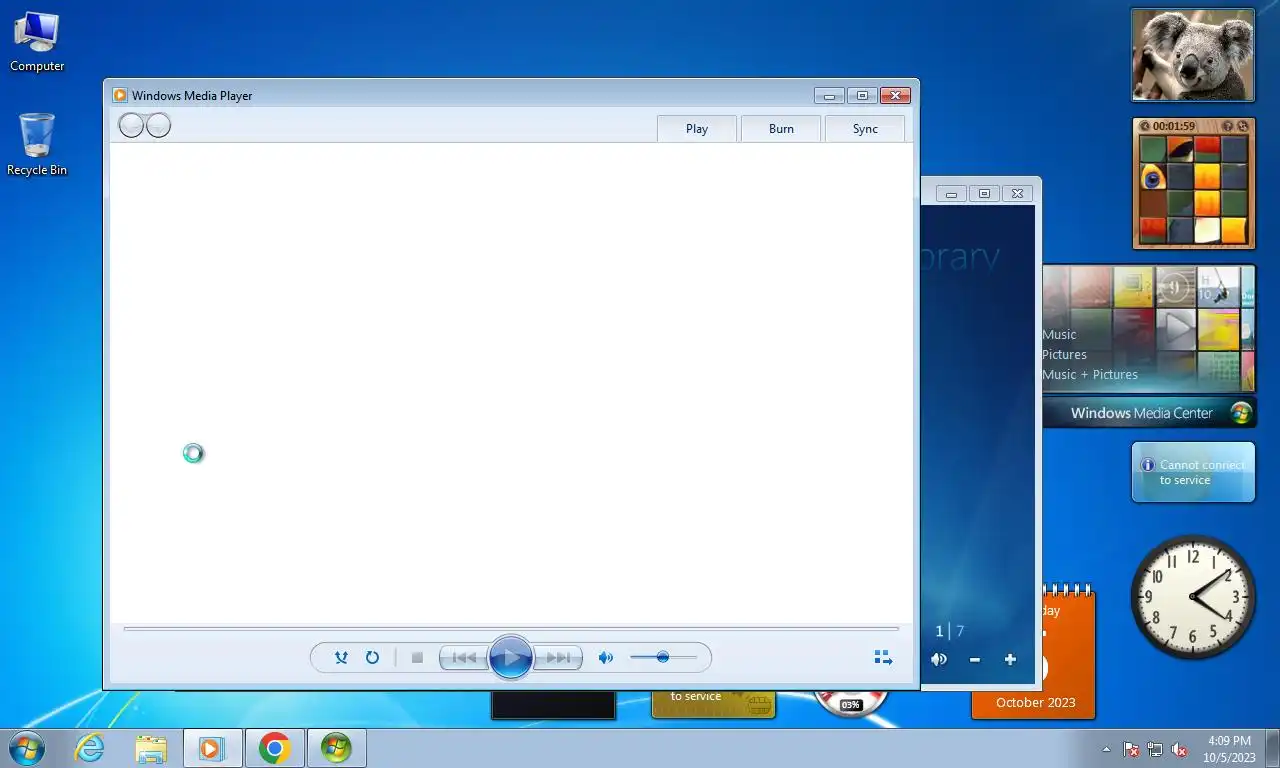Click the Windows Media Center taskbar button
The image size is (1280, 768).
pos(336,748)
